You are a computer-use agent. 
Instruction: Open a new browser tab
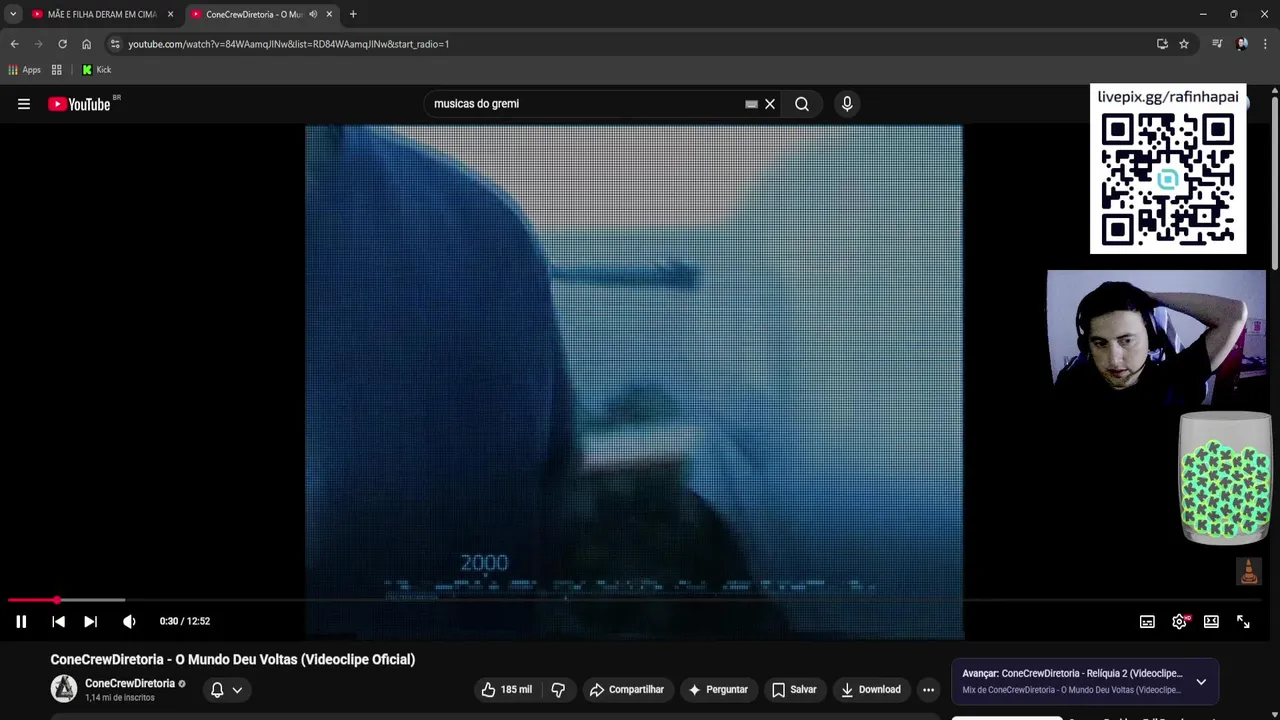tap(353, 14)
